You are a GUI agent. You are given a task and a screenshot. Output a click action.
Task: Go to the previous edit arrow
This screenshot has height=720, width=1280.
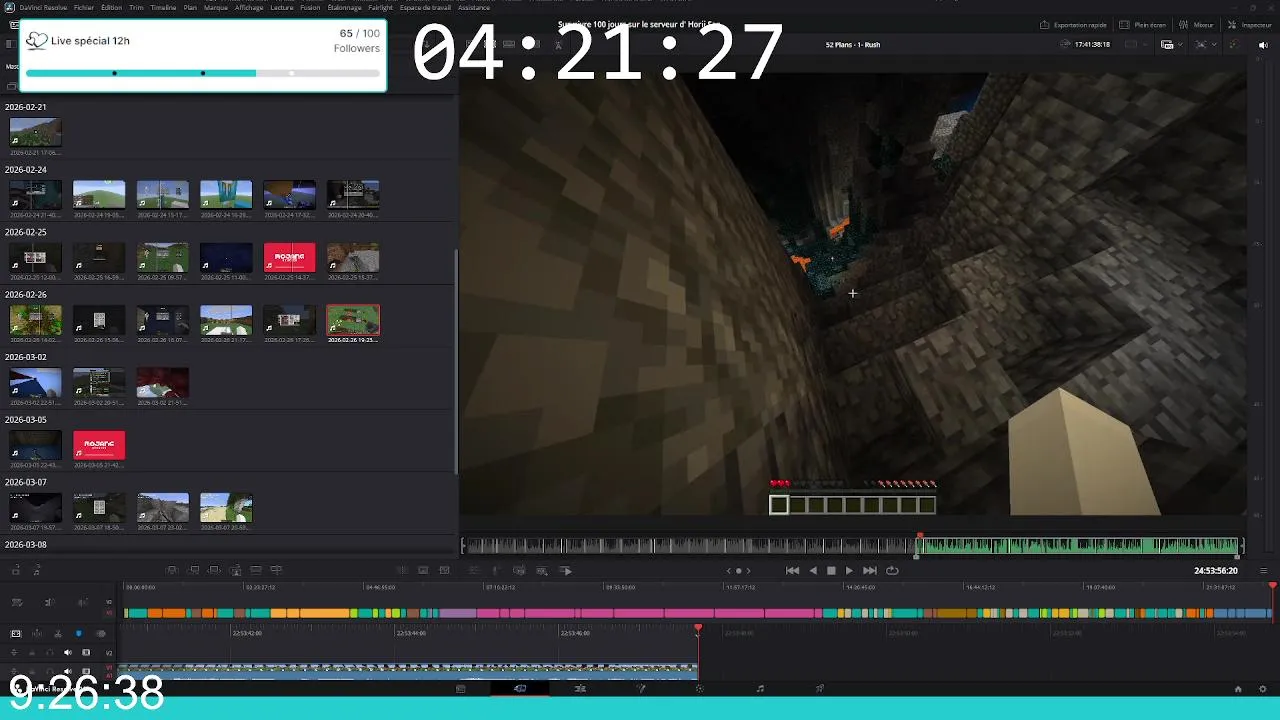pyautogui.click(x=729, y=570)
